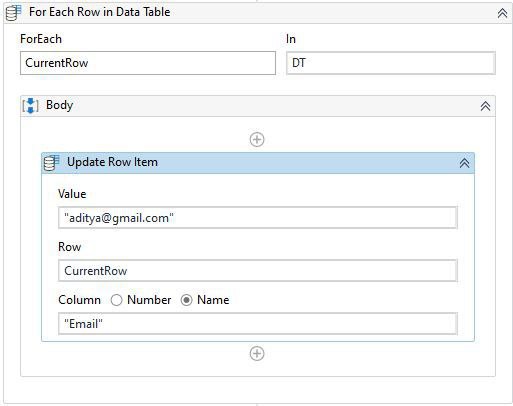Click the Value label

[x=72, y=194]
